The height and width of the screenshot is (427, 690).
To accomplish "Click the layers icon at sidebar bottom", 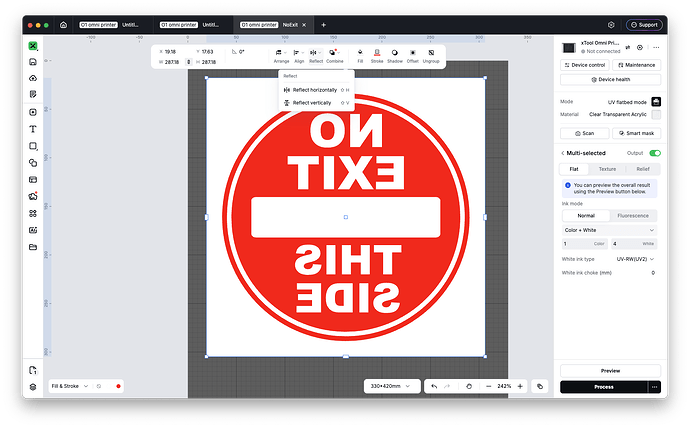I will tap(33, 387).
